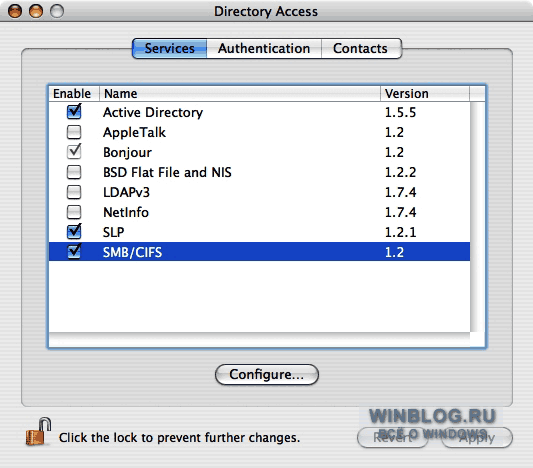The width and height of the screenshot is (533, 468).
Task: Select BSD Flat File and NIS row
Action: coord(260,172)
